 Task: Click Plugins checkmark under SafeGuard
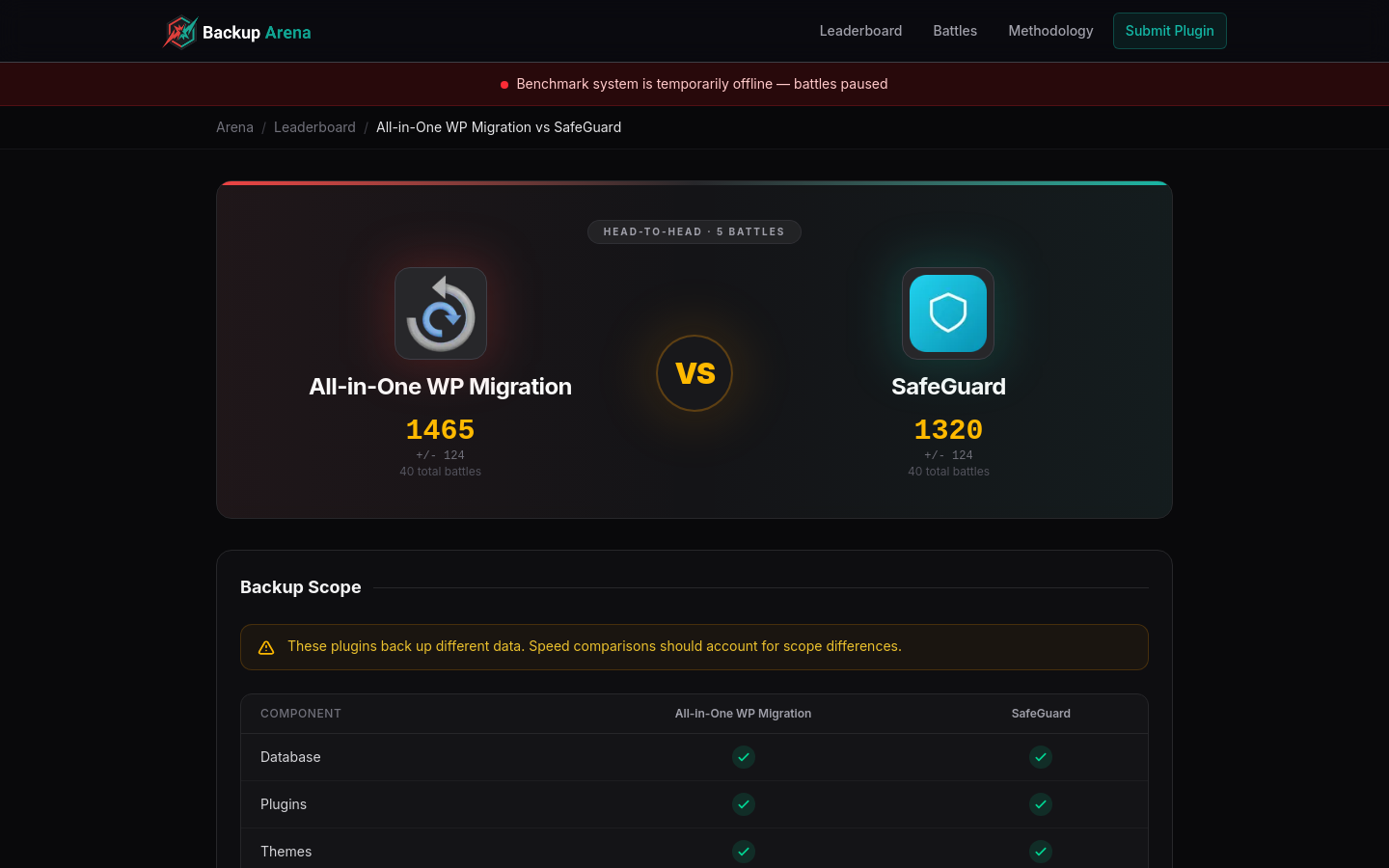click(x=1041, y=804)
